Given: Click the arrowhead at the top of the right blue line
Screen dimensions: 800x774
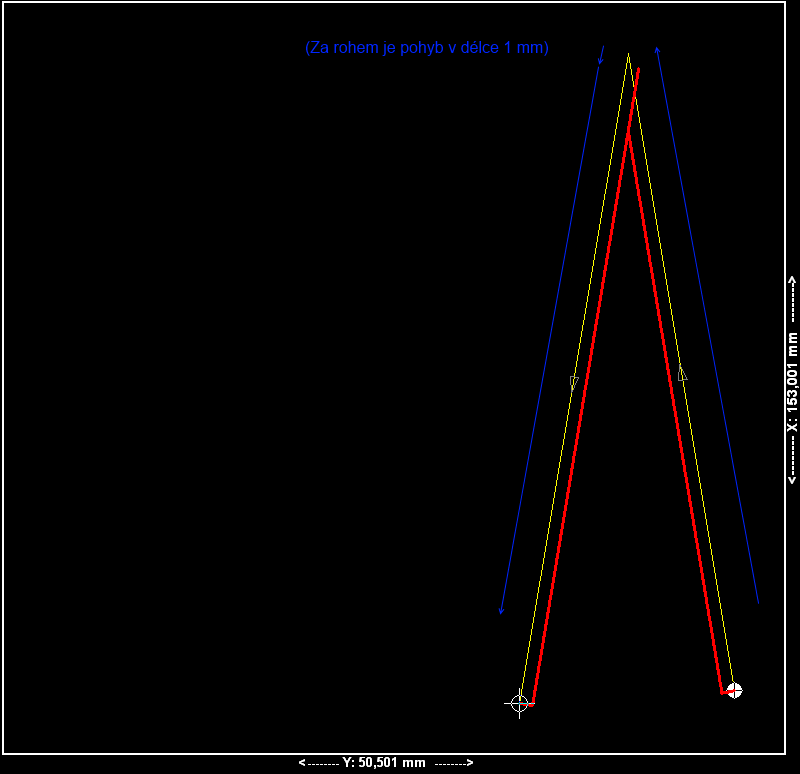Looking at the screenshot, I should [x=657, y=49].
